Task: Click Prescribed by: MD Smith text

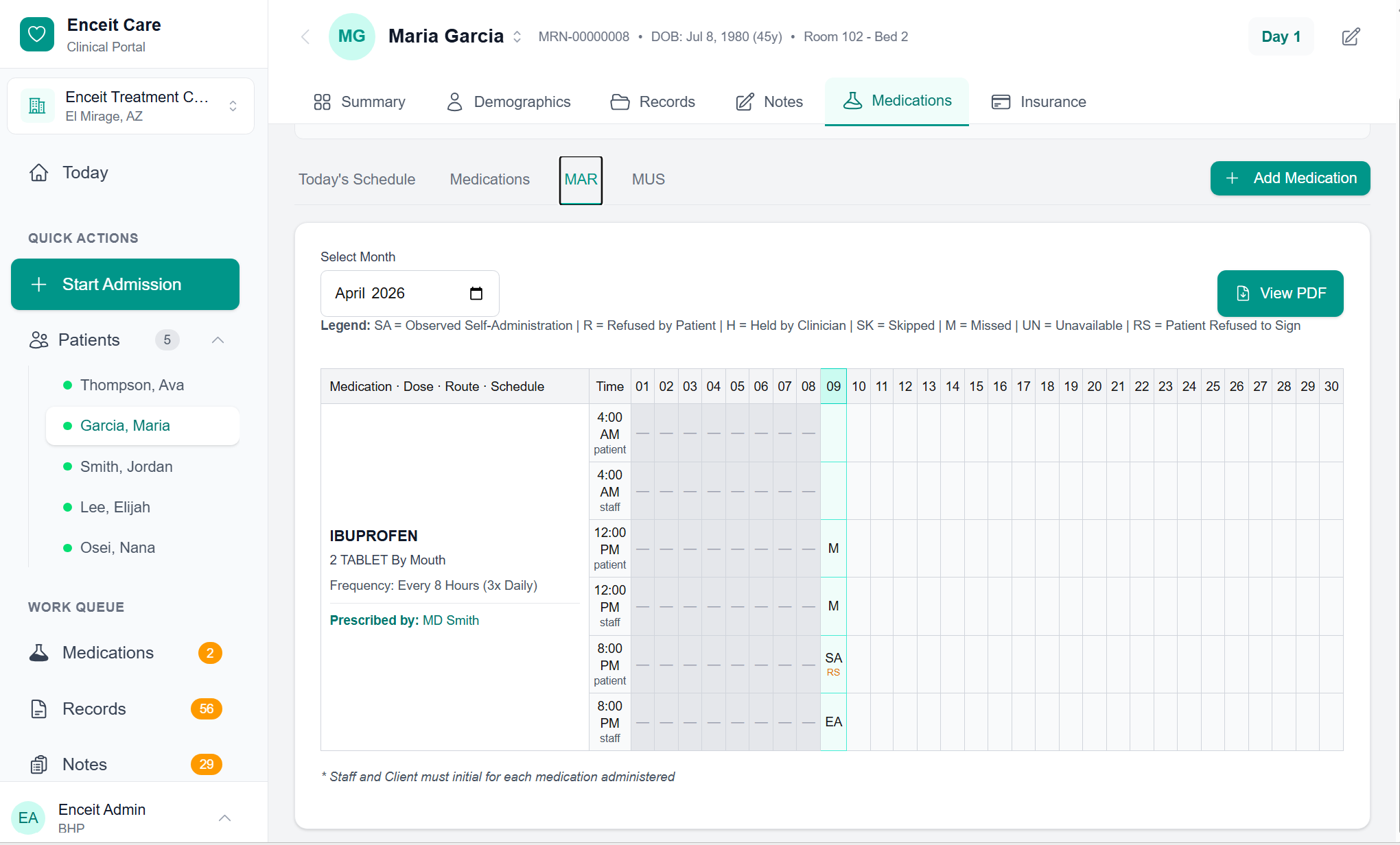Action: (404, 620)
